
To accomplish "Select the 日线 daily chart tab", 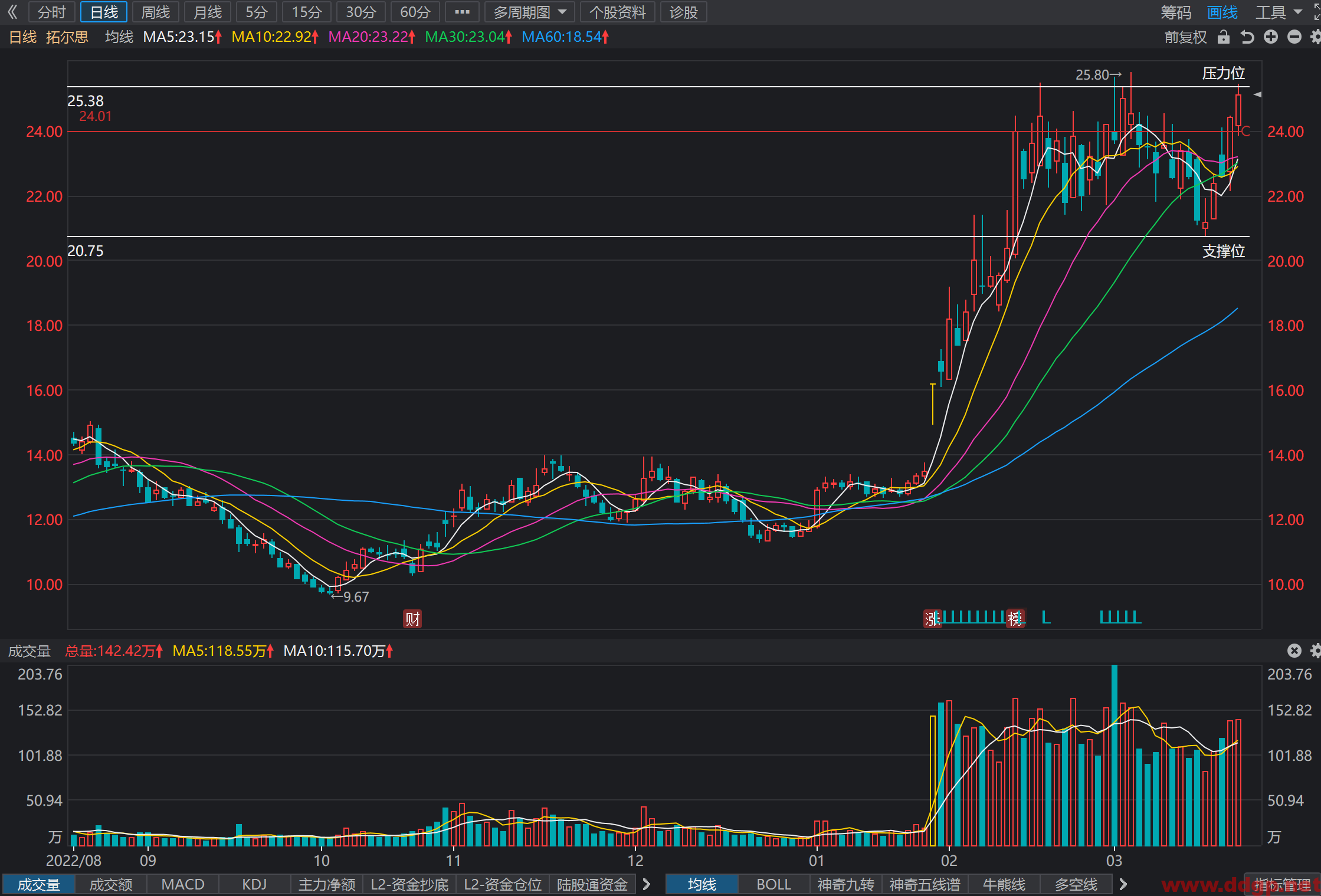I will click(x=104, y=12).
